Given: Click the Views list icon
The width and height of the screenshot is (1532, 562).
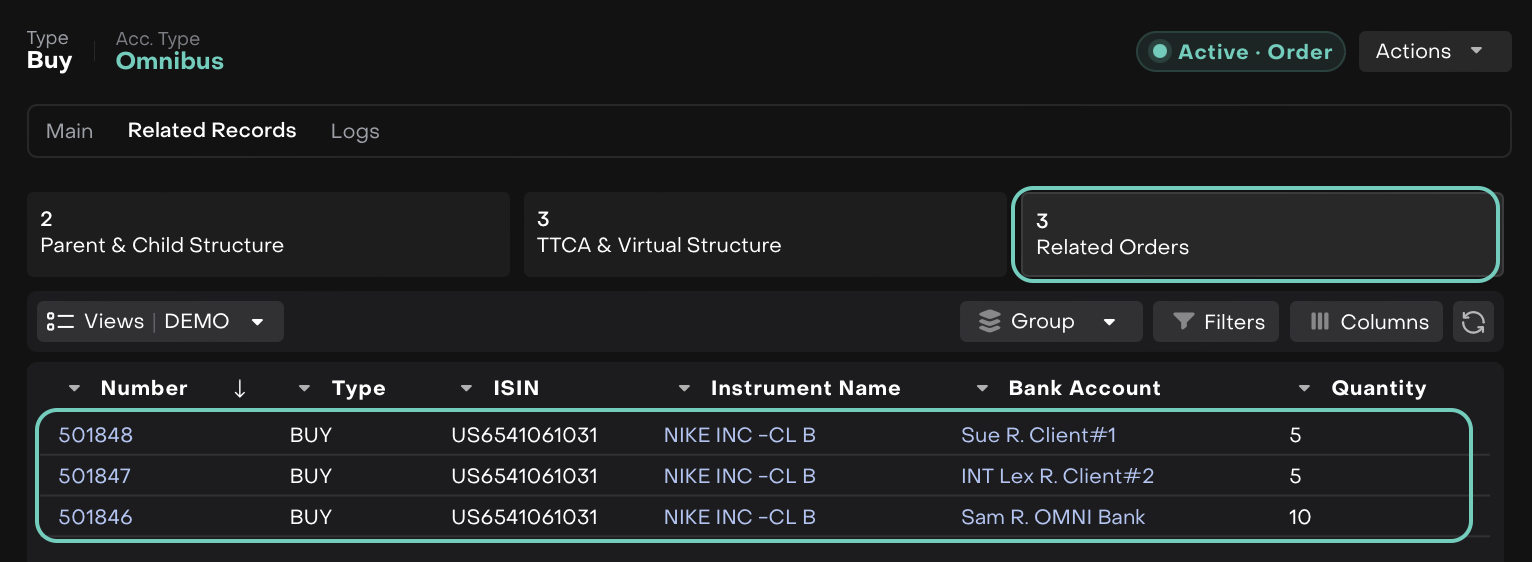Looking at the screenshot, I should (61, 322).
